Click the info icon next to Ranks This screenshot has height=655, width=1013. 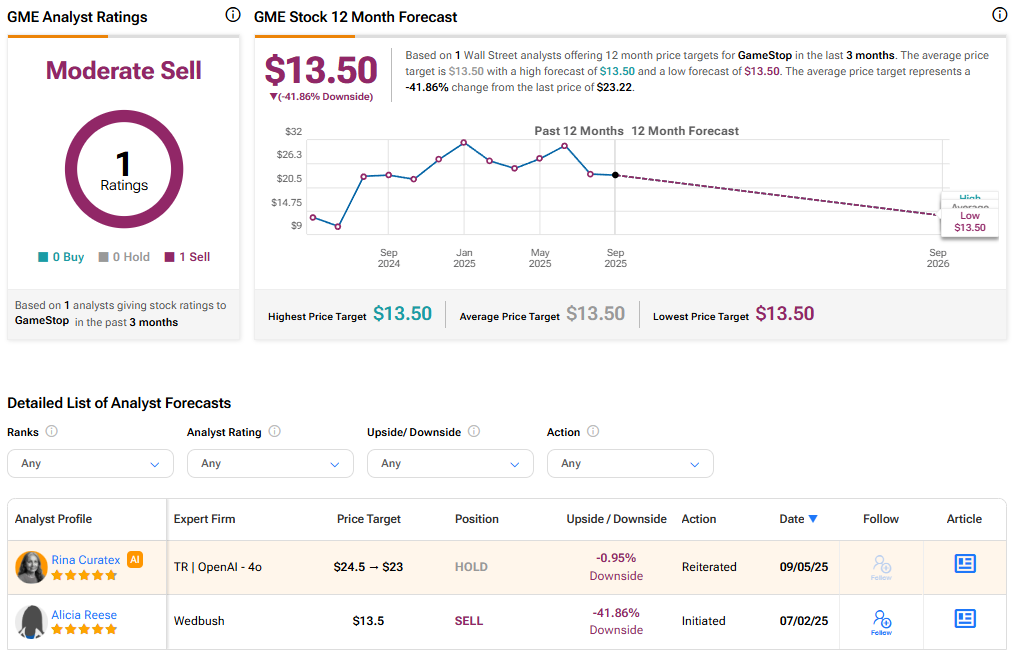click(x=52, y=431)
